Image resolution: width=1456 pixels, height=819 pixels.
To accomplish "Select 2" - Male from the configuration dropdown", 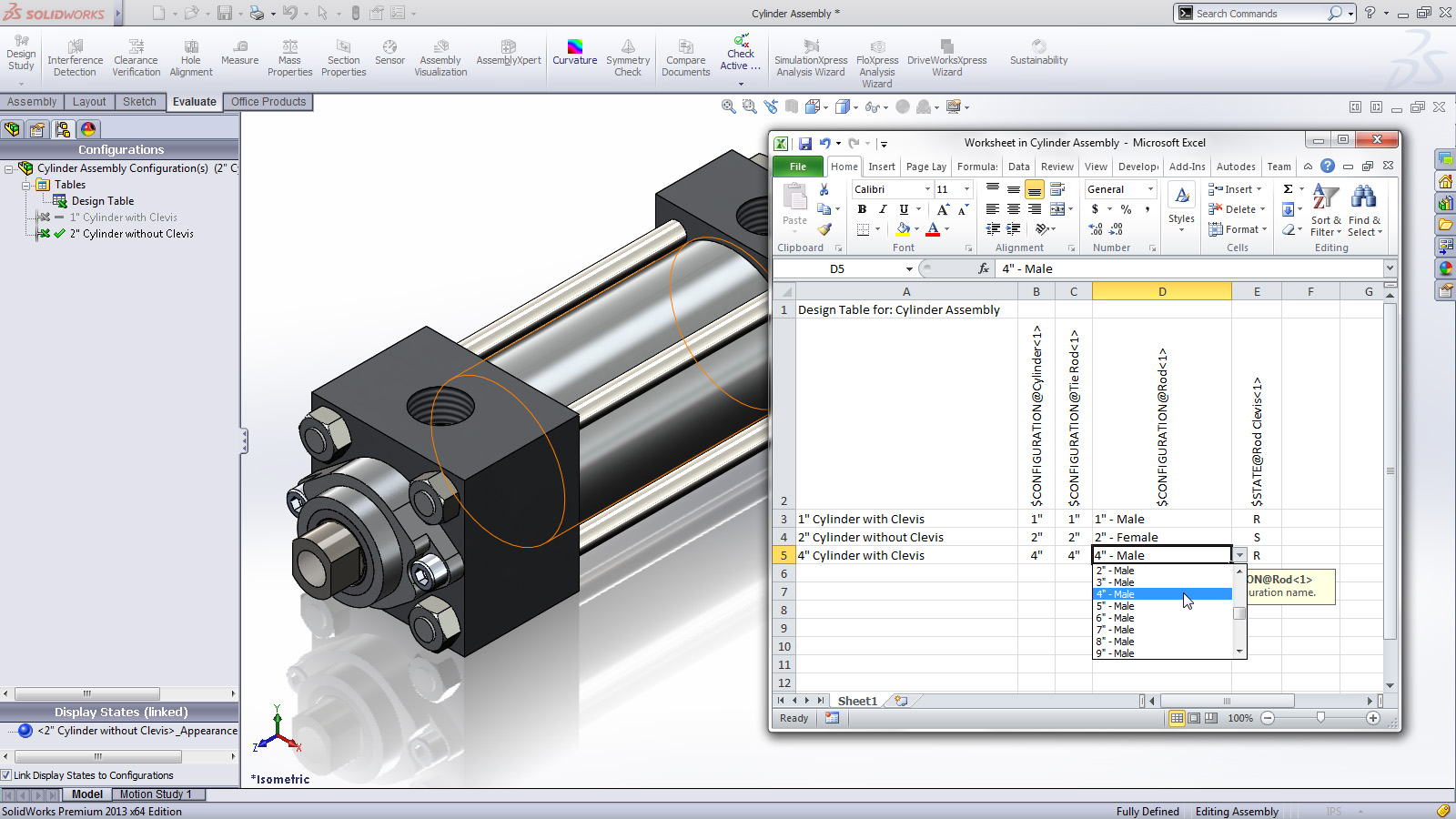I will [x=1117, y=570].
